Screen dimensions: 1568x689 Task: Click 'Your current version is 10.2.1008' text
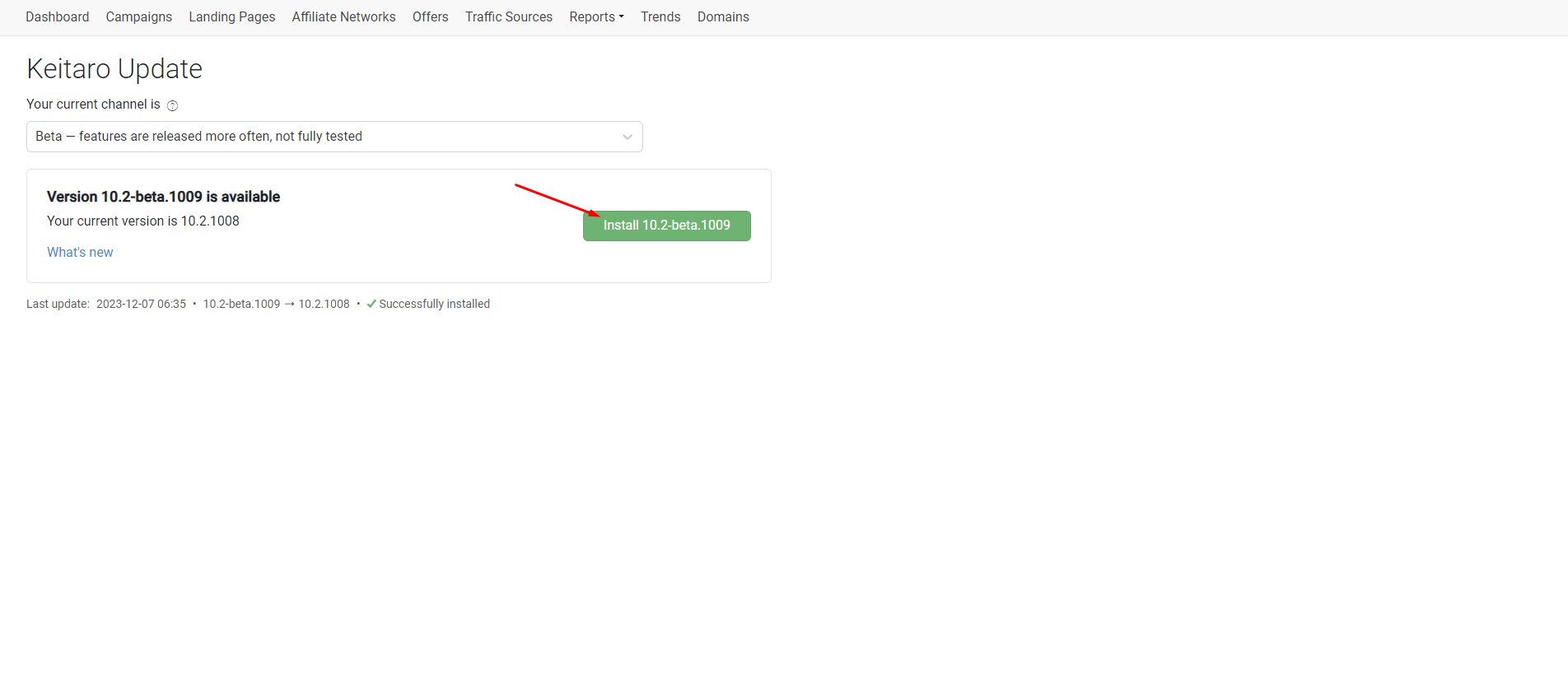[143, 221]
